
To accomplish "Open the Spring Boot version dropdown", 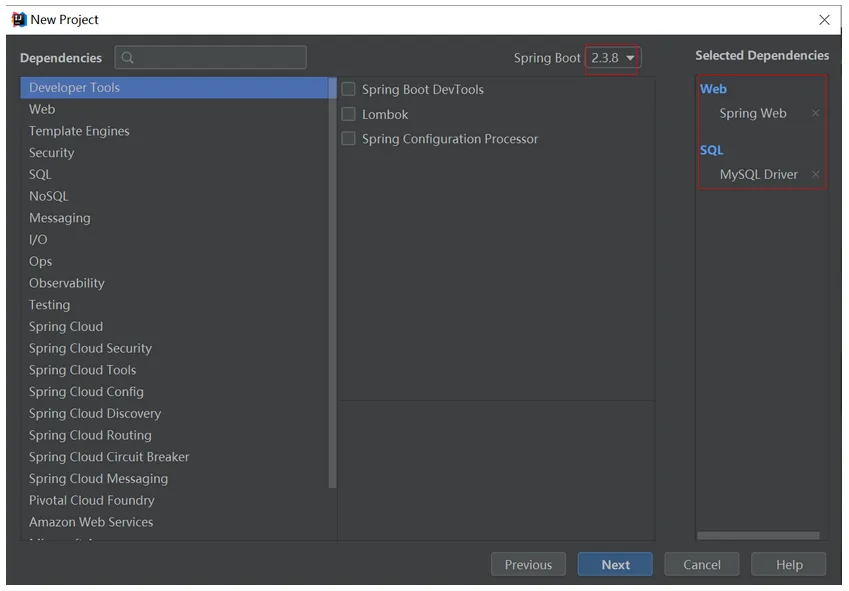I will [613, 58].
